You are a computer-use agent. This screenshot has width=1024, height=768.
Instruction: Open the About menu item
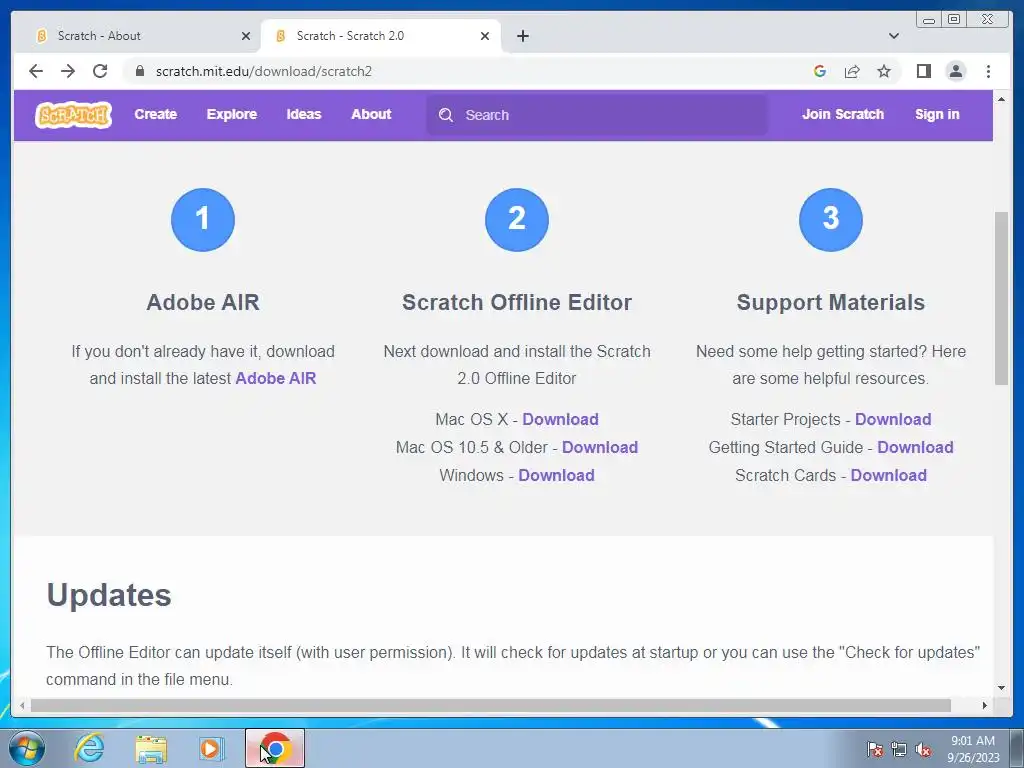click(x=371, y=114)
